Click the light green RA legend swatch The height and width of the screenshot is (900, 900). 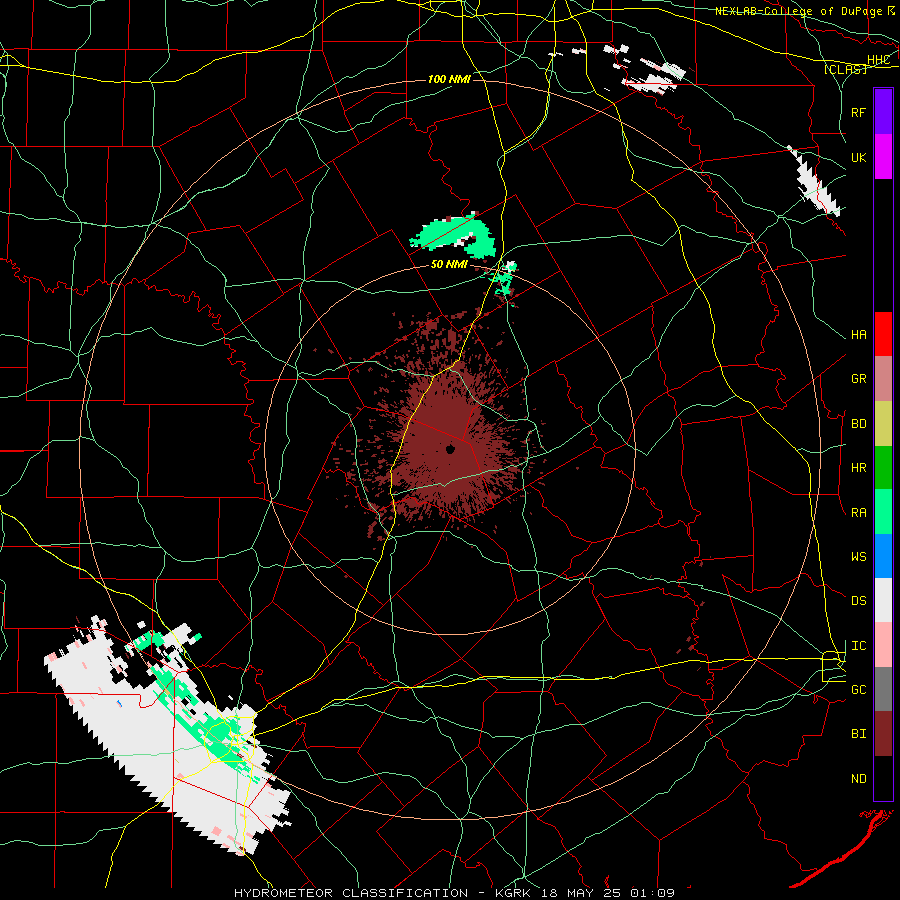(x=883, y=512)
